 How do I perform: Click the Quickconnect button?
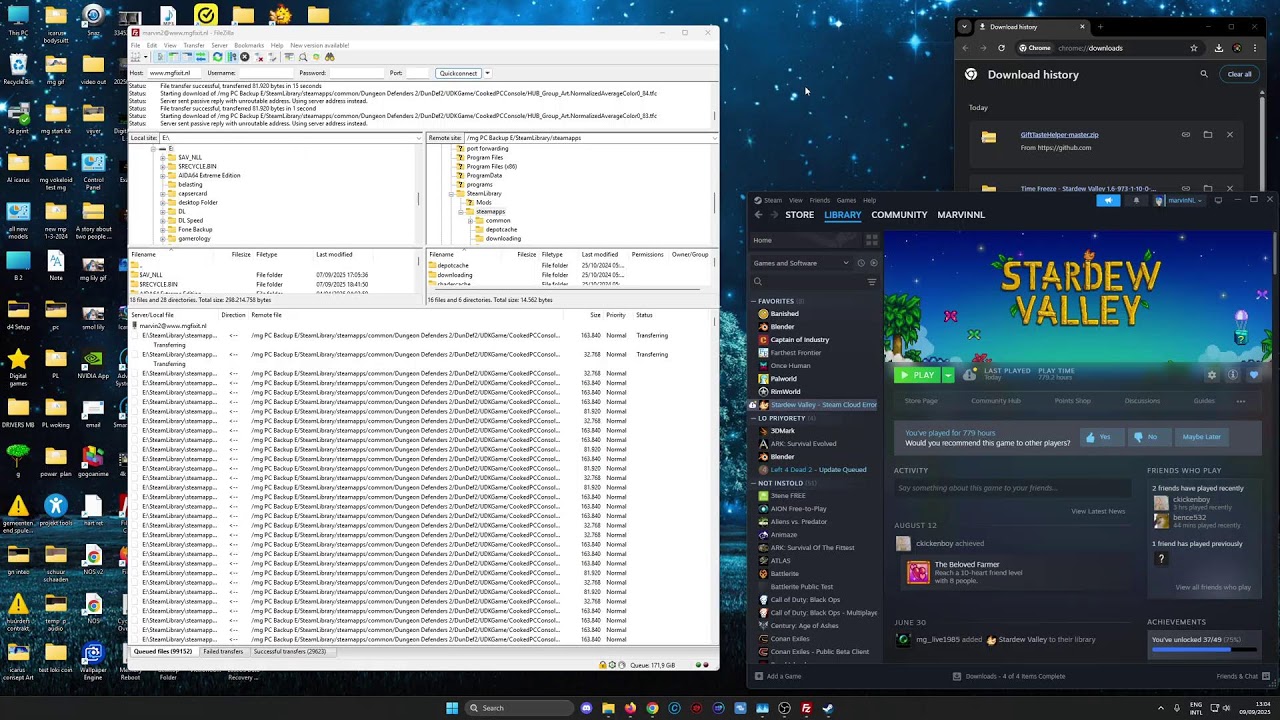click(x=458, y=73)
